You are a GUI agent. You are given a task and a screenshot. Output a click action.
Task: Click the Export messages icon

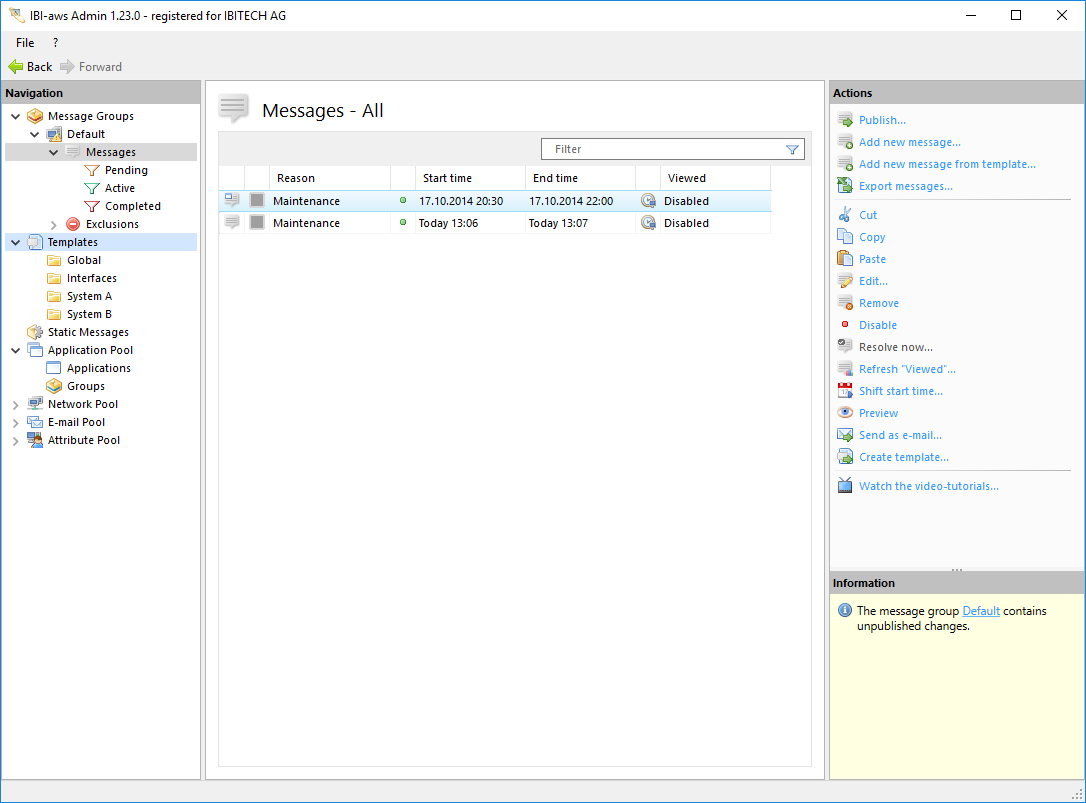(x=845, y=186)
